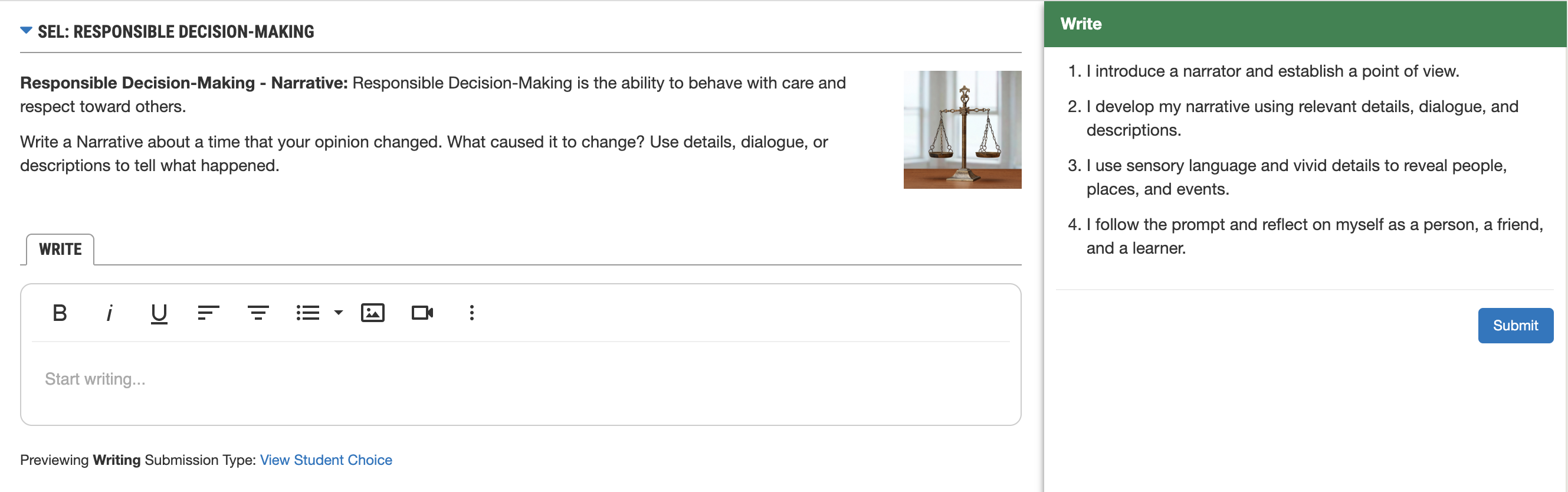Select the WRITE tab

(60, 250)
